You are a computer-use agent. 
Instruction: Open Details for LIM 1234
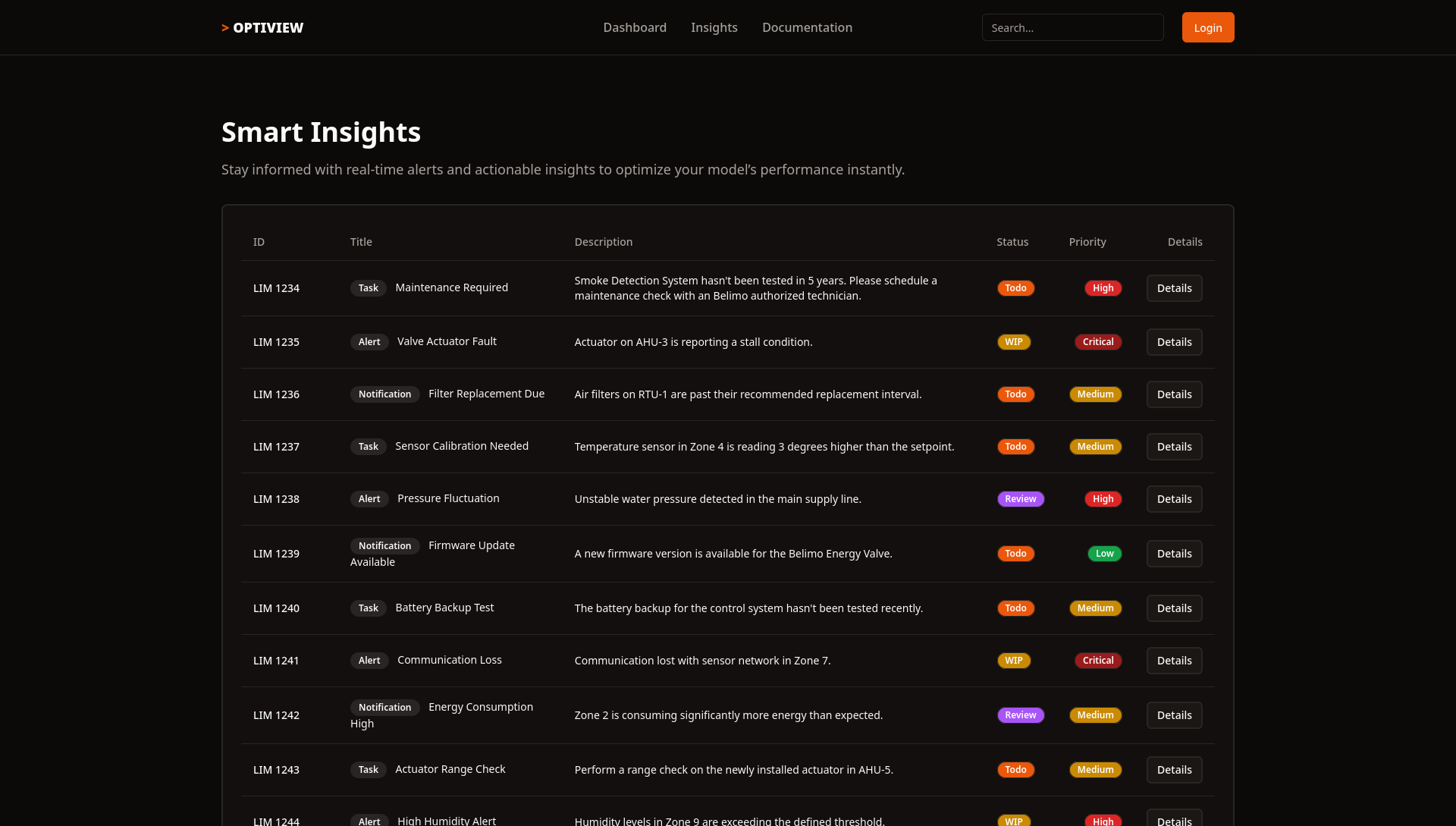[1174, 288]
